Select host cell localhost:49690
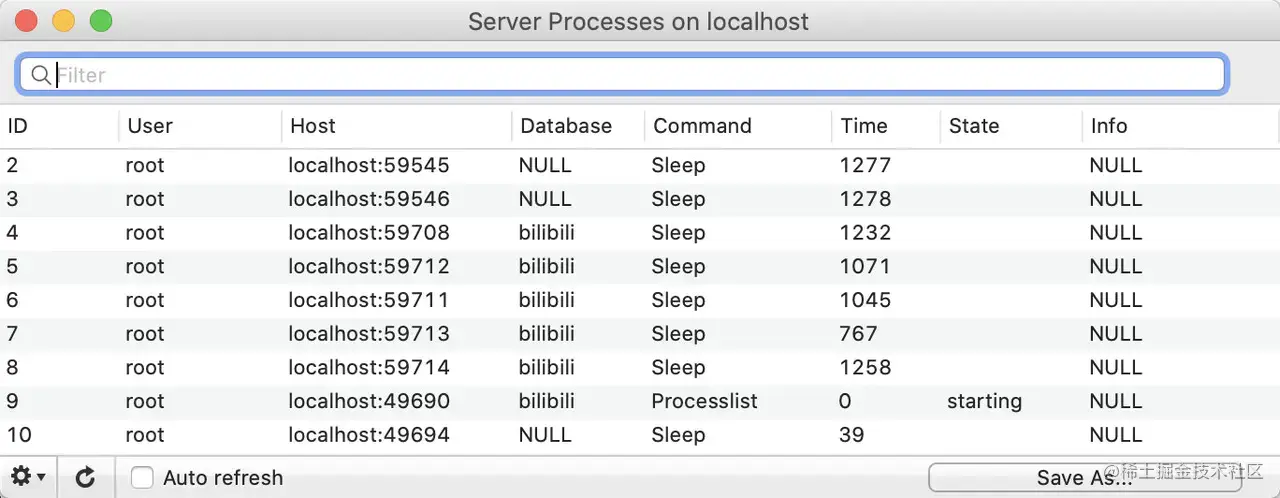The image size is (1280, 498). [x=369, y=402]
